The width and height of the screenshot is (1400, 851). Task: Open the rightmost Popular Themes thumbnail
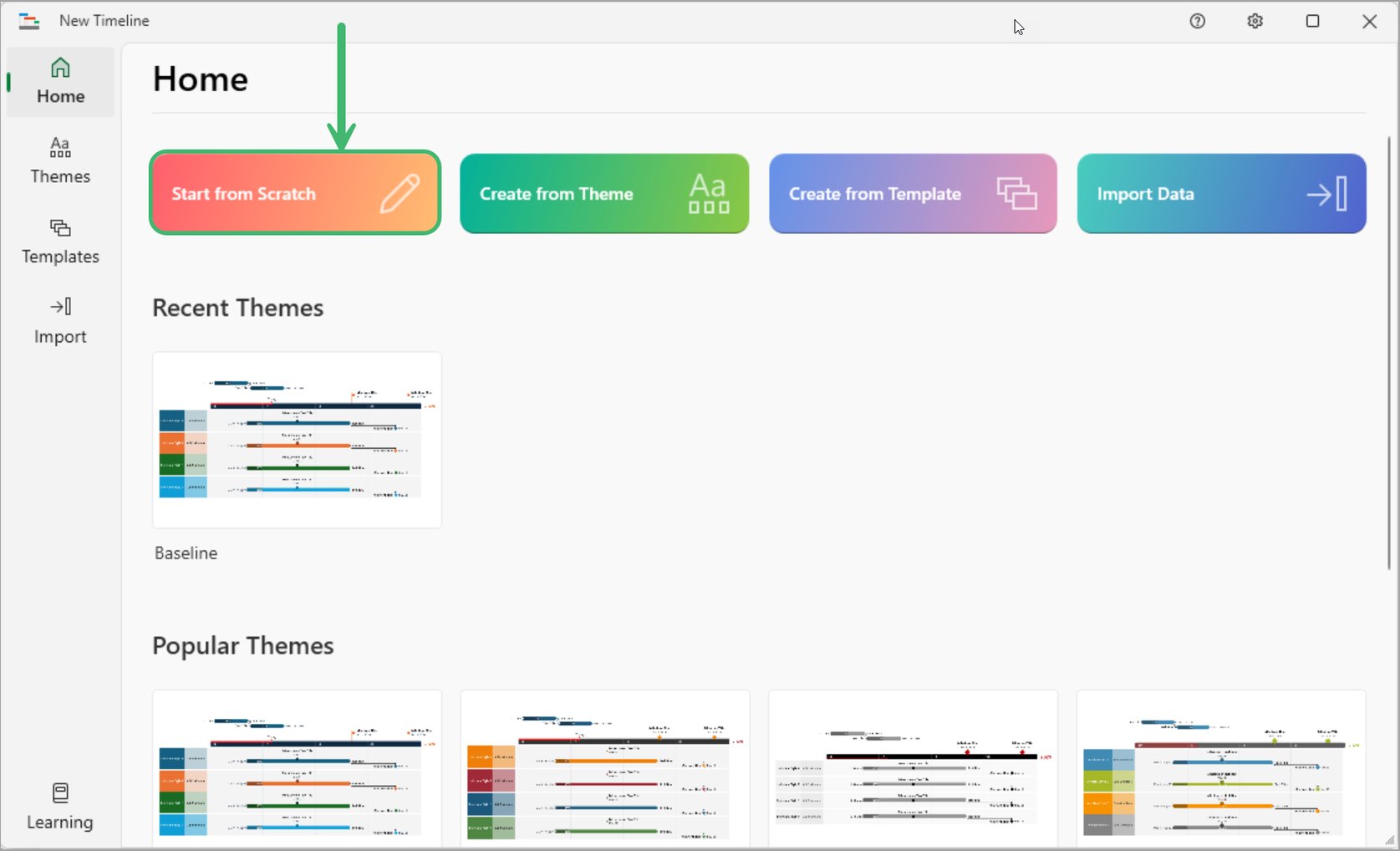1221,769
